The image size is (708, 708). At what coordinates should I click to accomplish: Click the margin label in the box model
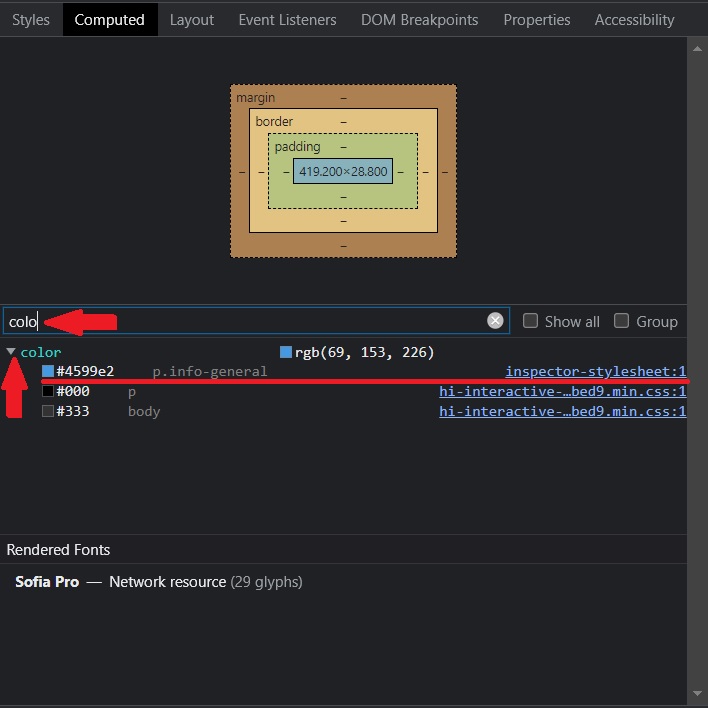(256, 98)
